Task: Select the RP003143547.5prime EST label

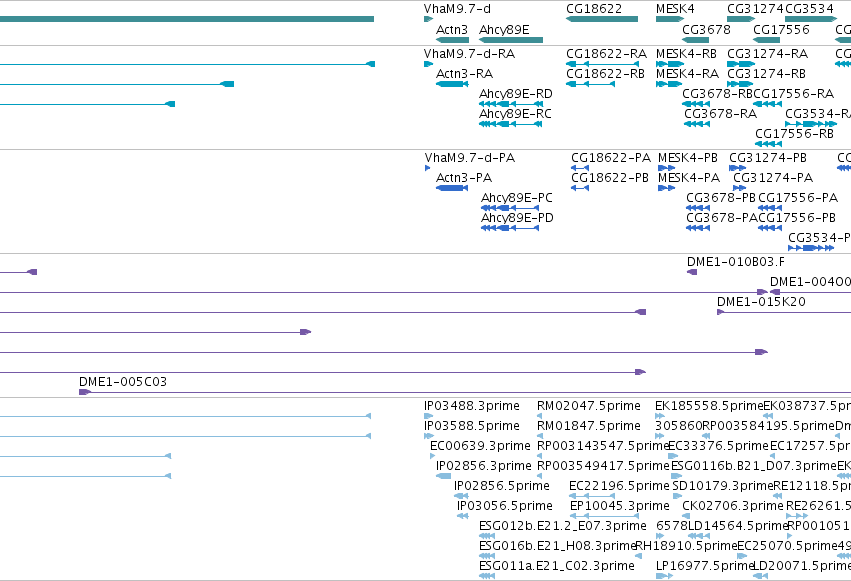Action: pos(603,446)
